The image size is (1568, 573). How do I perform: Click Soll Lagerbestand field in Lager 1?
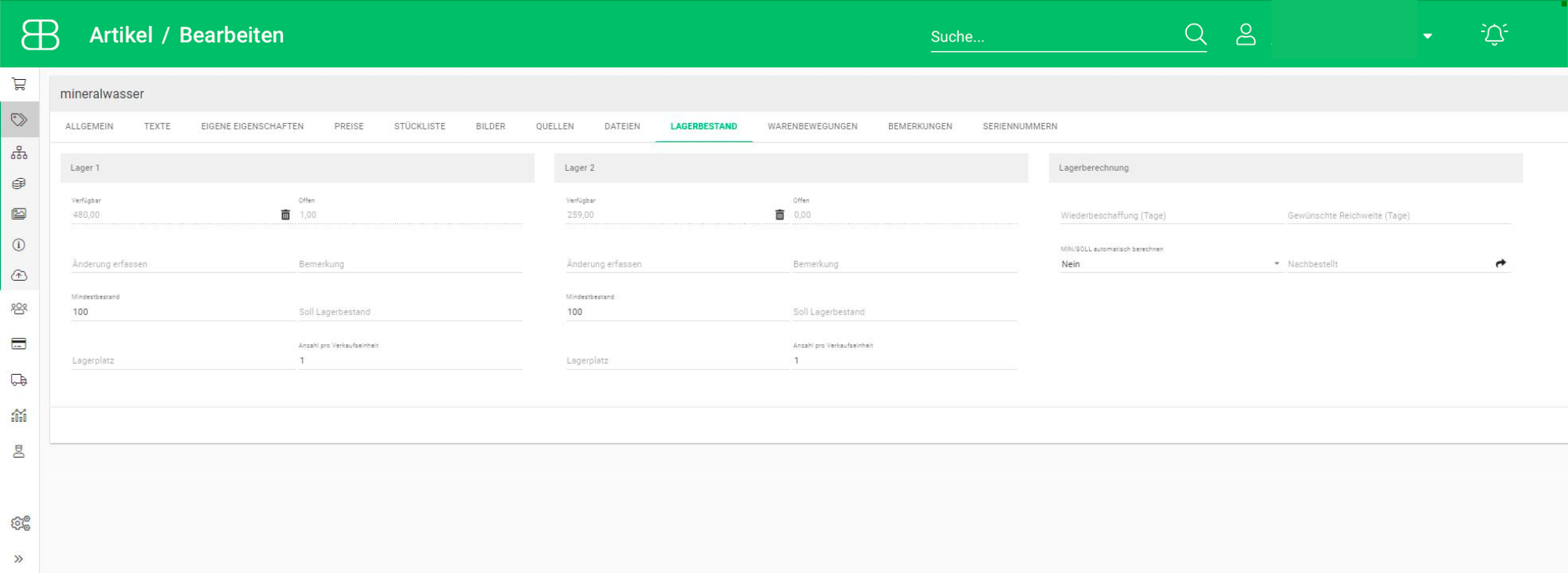pyautogui.click(x=410, y=312)
